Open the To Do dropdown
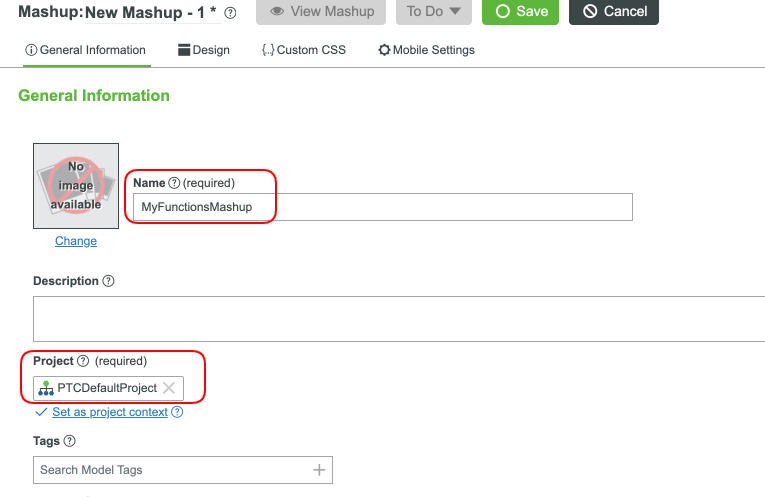This screenshot has height=497, width=765. click(x=434, y=12)
